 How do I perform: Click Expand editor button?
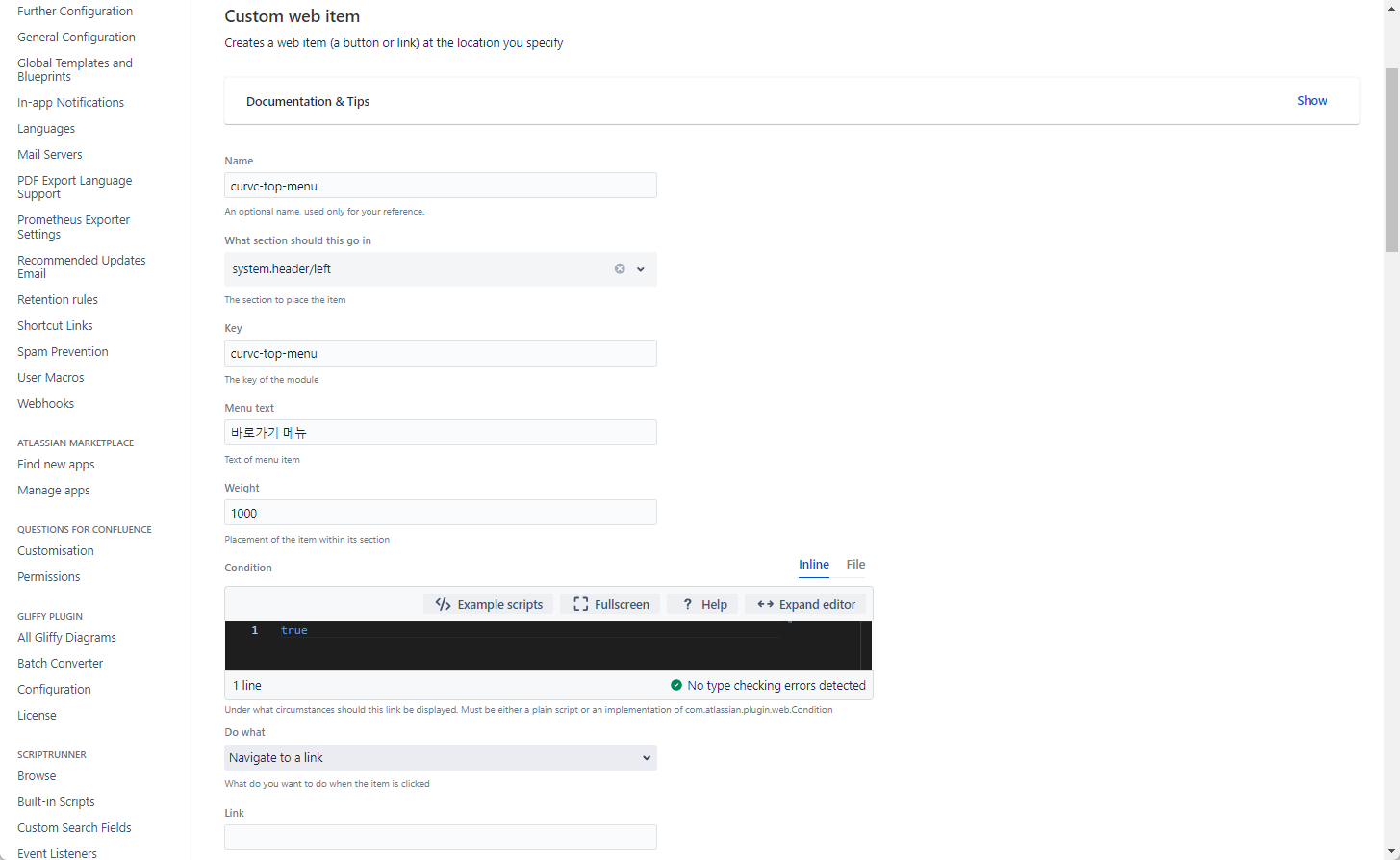(x=805, y=604)
